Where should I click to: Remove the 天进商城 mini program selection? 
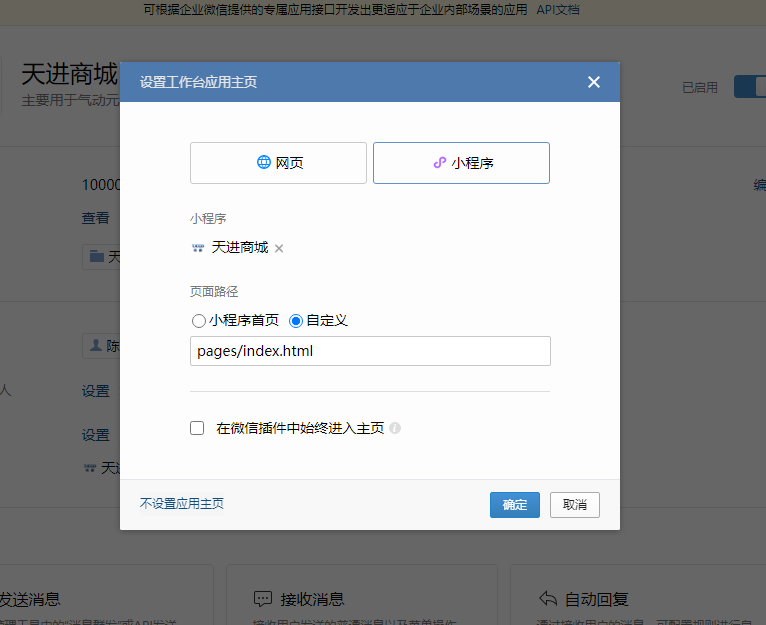coord(279,248)
